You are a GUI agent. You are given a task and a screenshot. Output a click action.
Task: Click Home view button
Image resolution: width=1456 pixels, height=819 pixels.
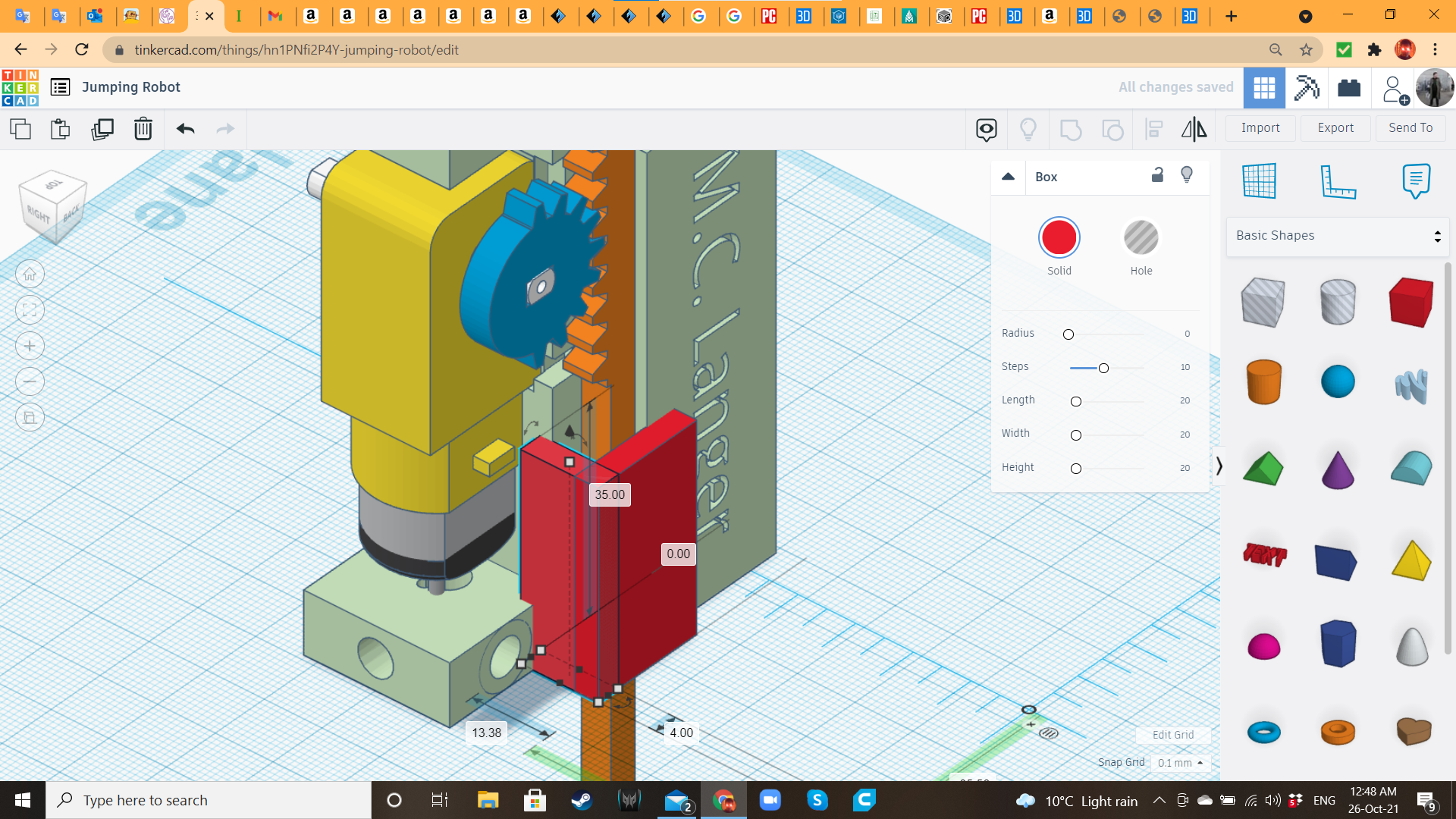coord(30,275)
